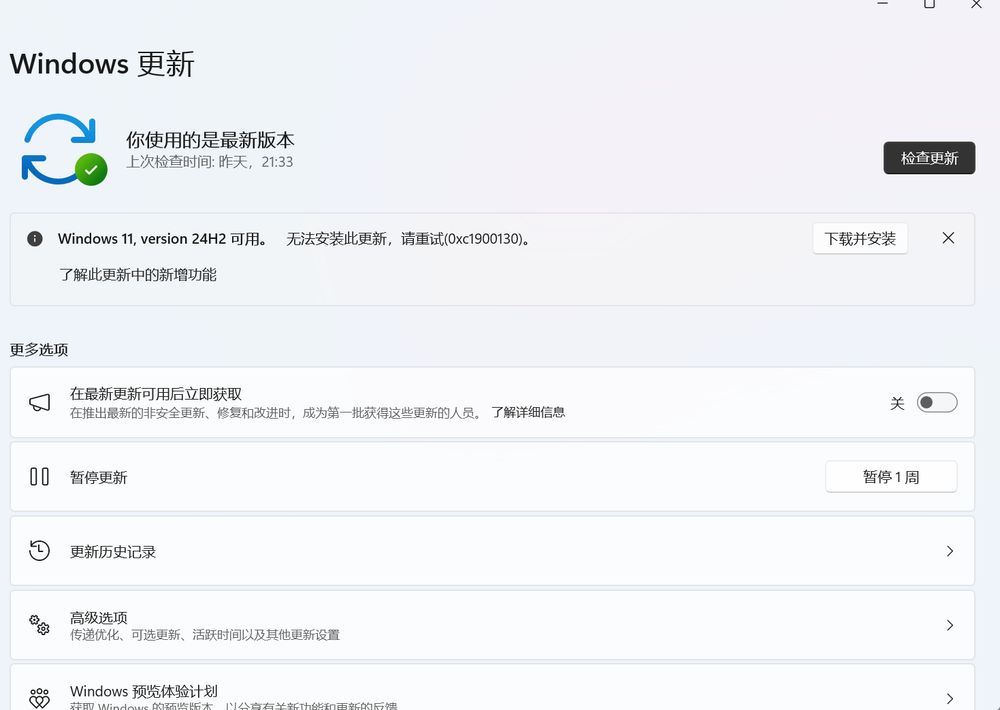
Task: Click the Windows 11, version 24H2 可用 text
Action: point(163,239)
